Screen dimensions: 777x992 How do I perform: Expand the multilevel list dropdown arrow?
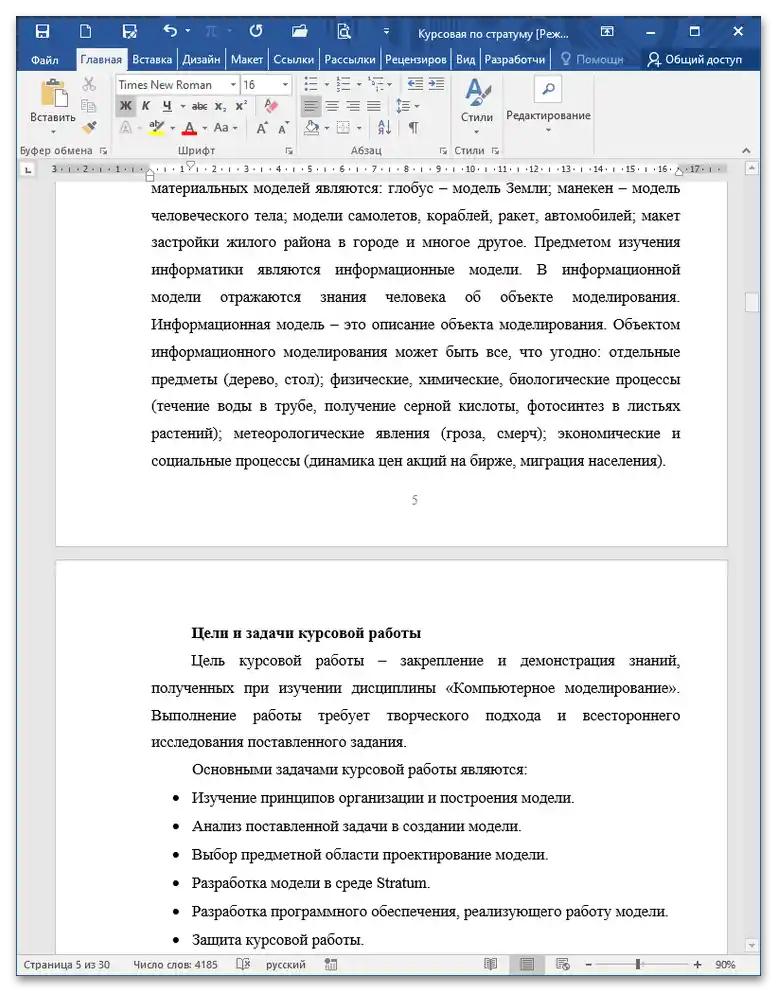(x=390, y=84)
